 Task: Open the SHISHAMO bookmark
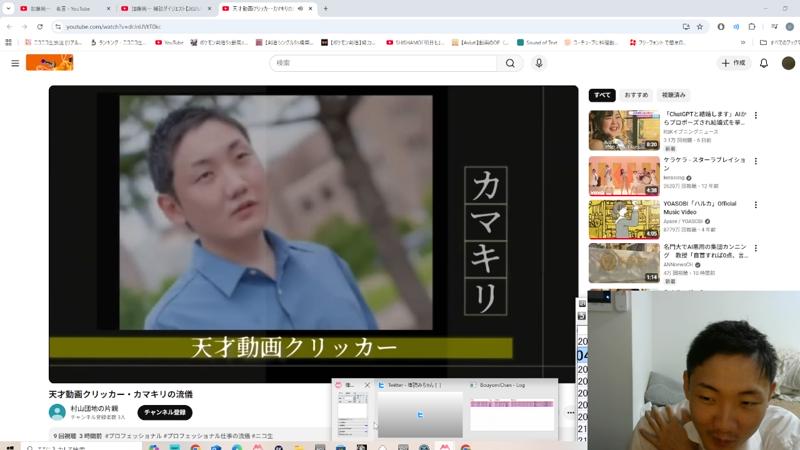tap(415, 42)
